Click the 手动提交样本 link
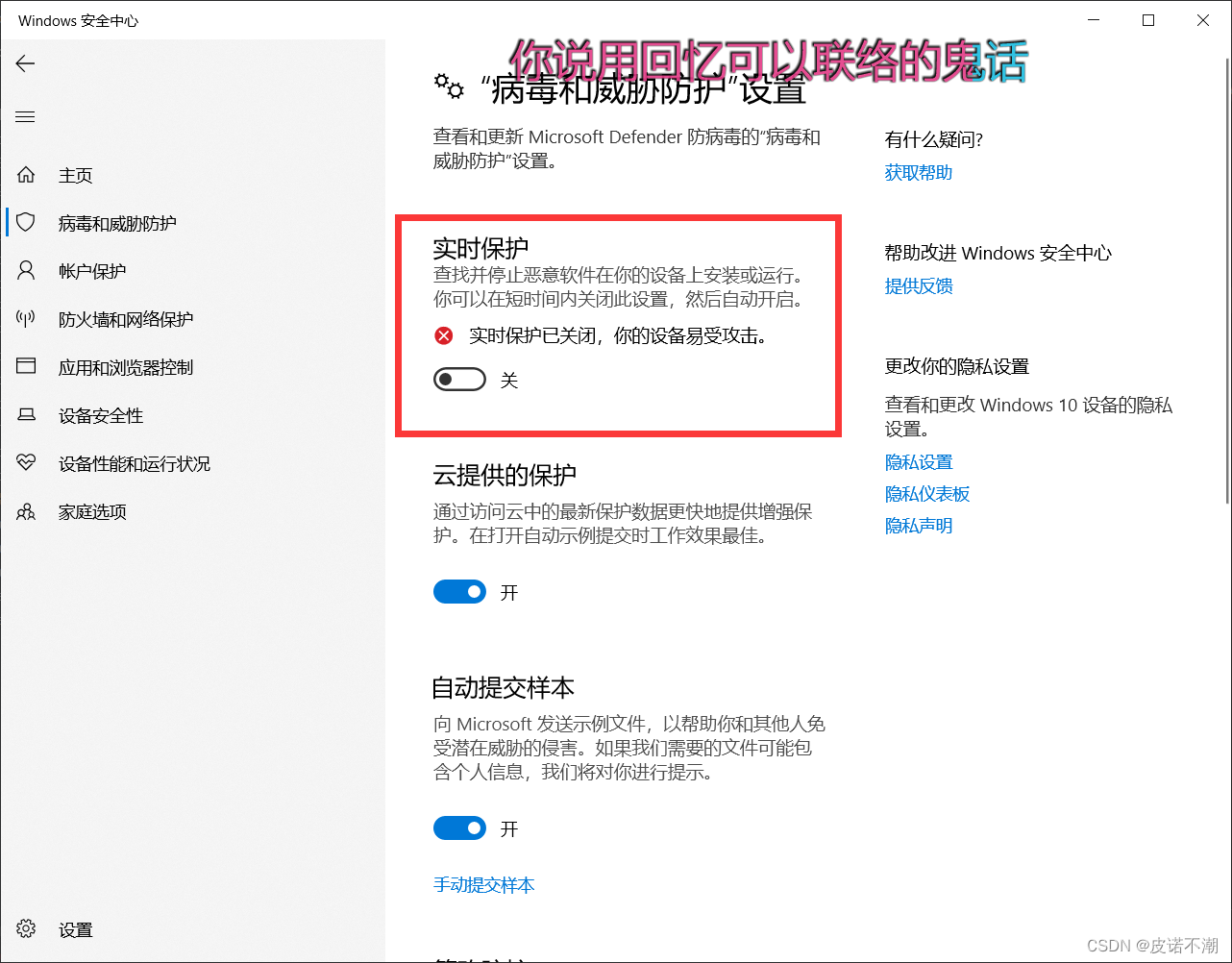 (484, 885)
